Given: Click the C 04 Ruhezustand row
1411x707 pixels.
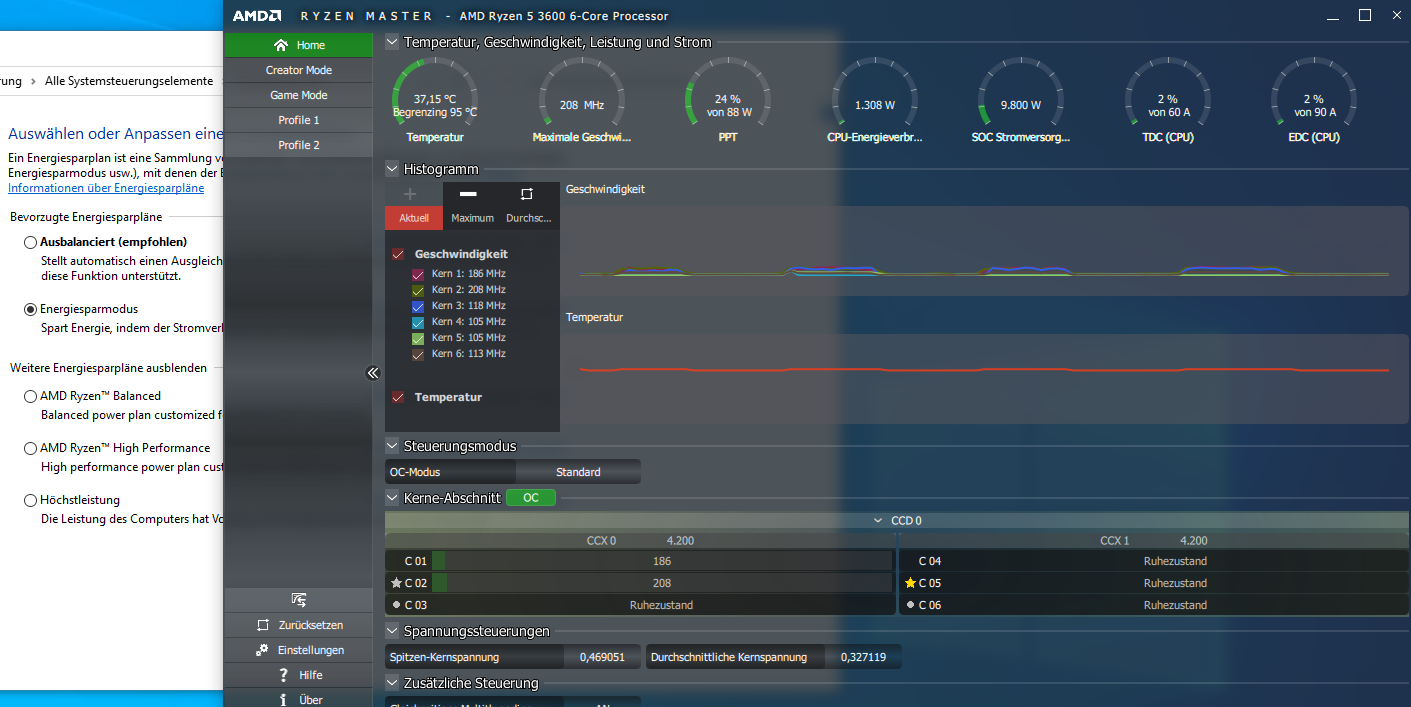Looking at the screenshot, I should pyautogui.click(x=1154, y=561).
